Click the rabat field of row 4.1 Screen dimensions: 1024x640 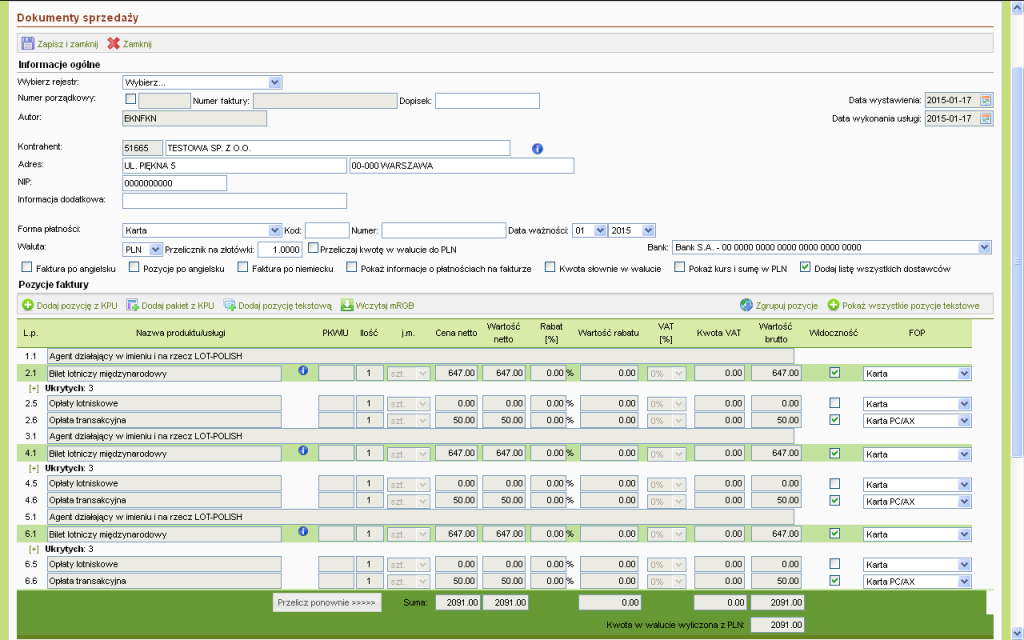(x=548, y=453)
